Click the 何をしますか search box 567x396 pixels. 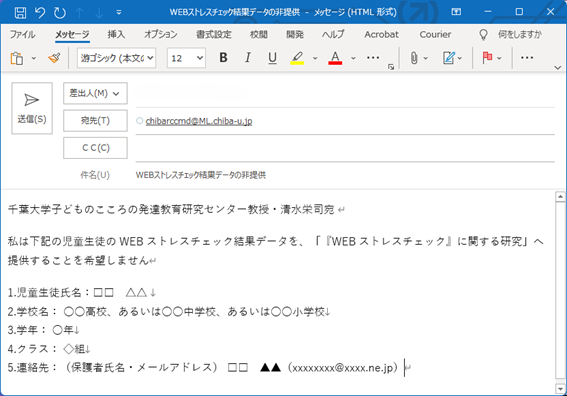(x=519, y=34)
